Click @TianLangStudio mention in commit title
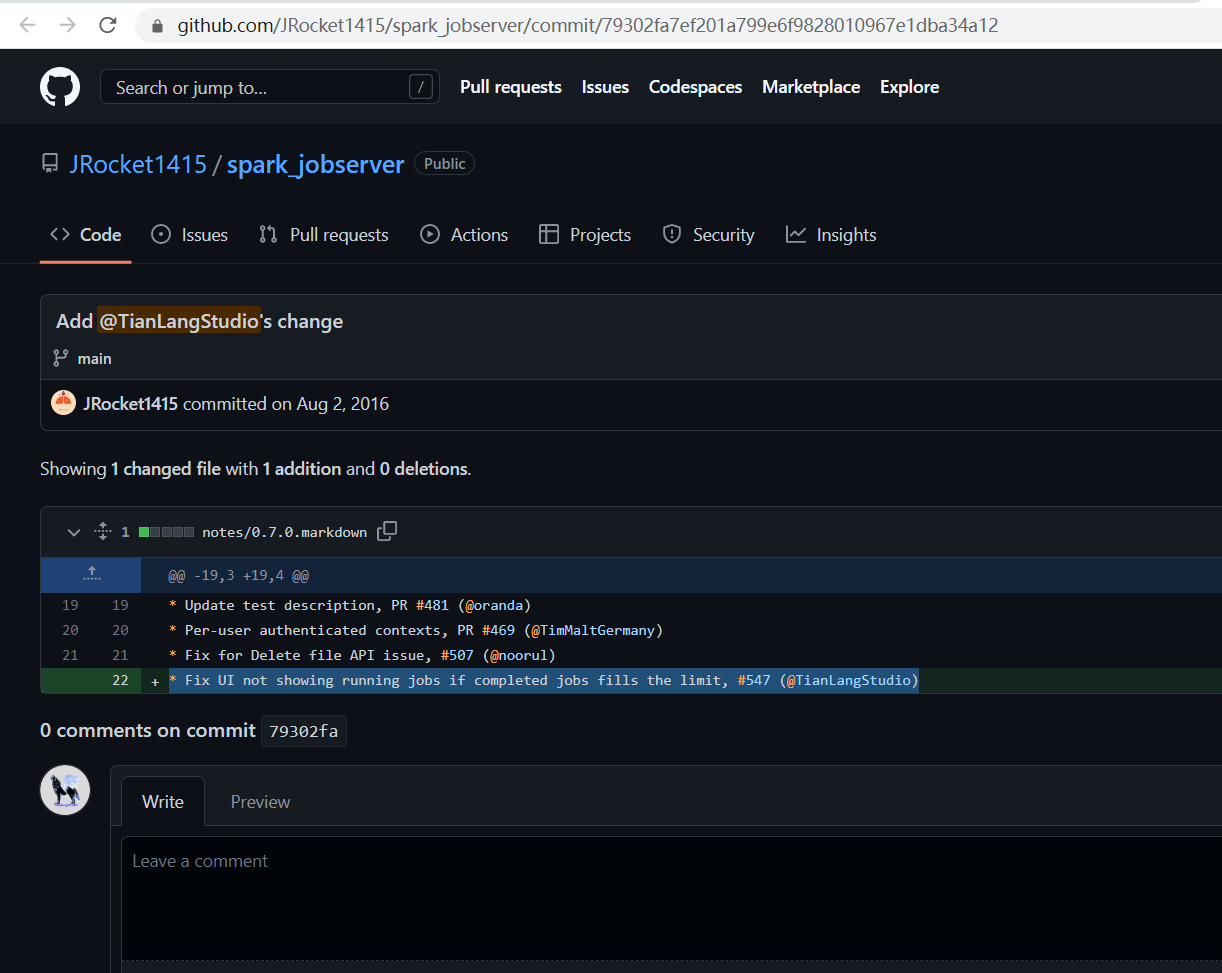1222x973 pixels. (179, 321)
